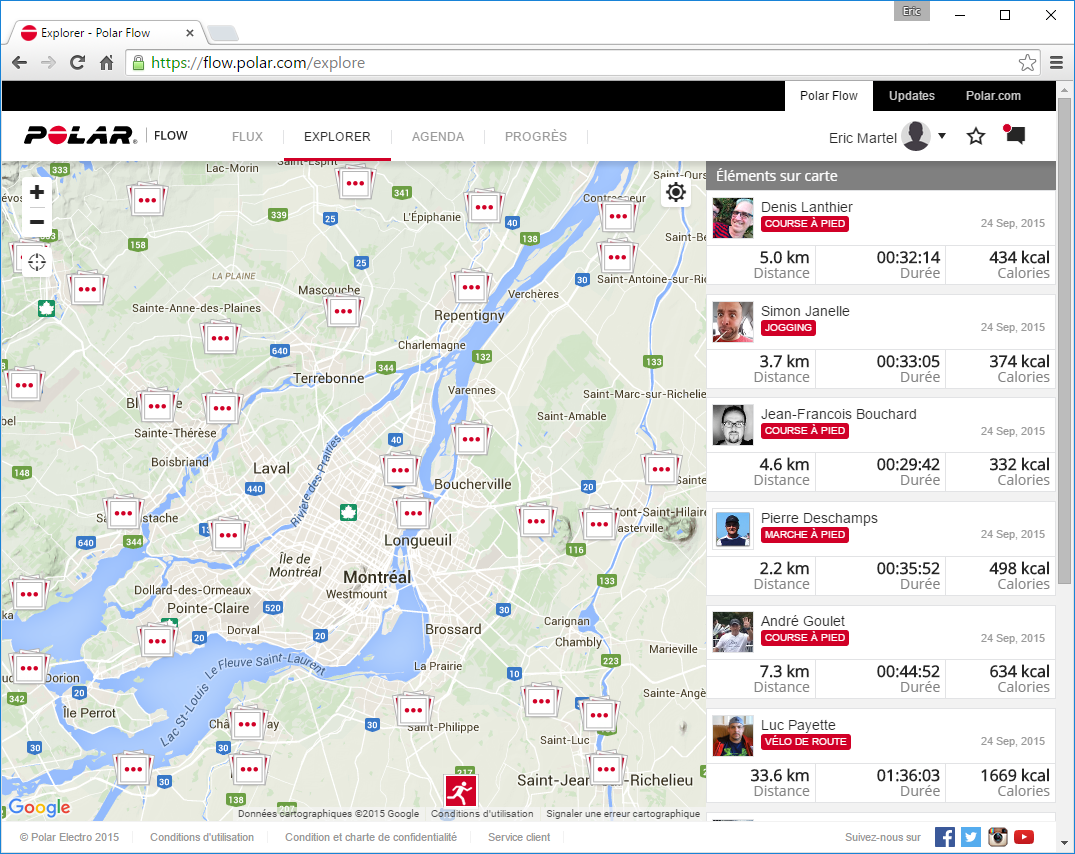Image resolution: width=1075 pixels, height=854 pixels.
Task: Click the map zoom in plus button
Action: tap(37, 192)
